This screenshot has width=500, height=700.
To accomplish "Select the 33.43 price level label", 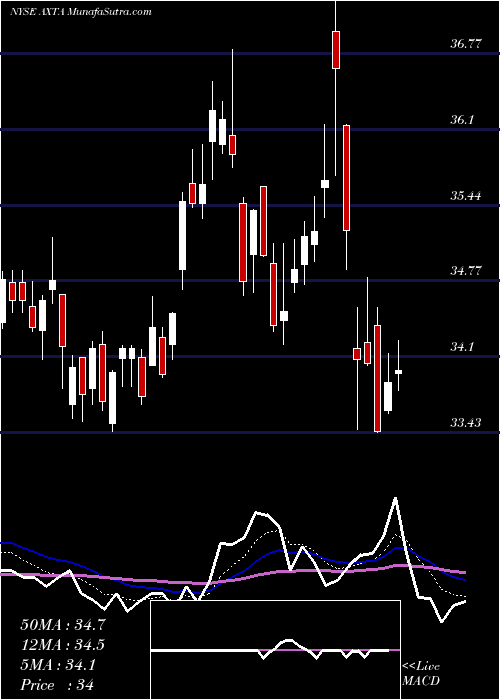I will coord(466,422).
